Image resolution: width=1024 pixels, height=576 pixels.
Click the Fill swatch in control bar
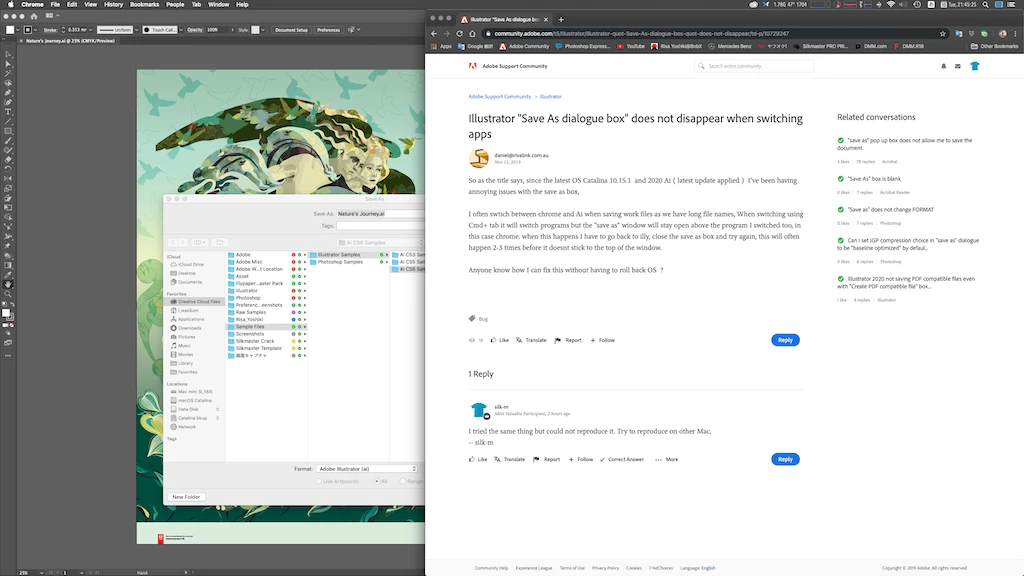pyautogui.click(x=10, y=29)
